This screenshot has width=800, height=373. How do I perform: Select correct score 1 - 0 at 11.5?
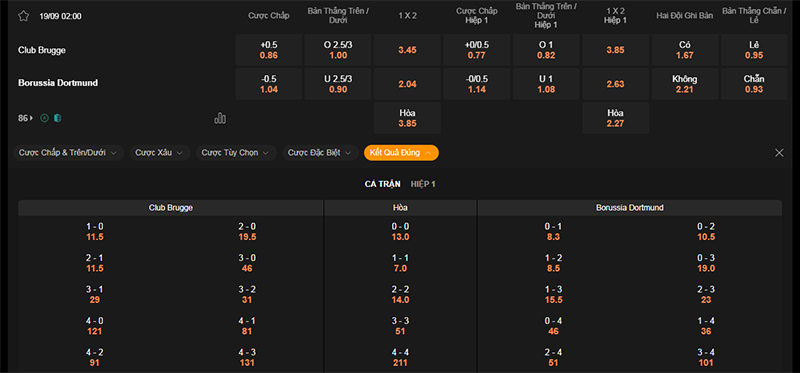pyautogui.click(x=95, y=232)
